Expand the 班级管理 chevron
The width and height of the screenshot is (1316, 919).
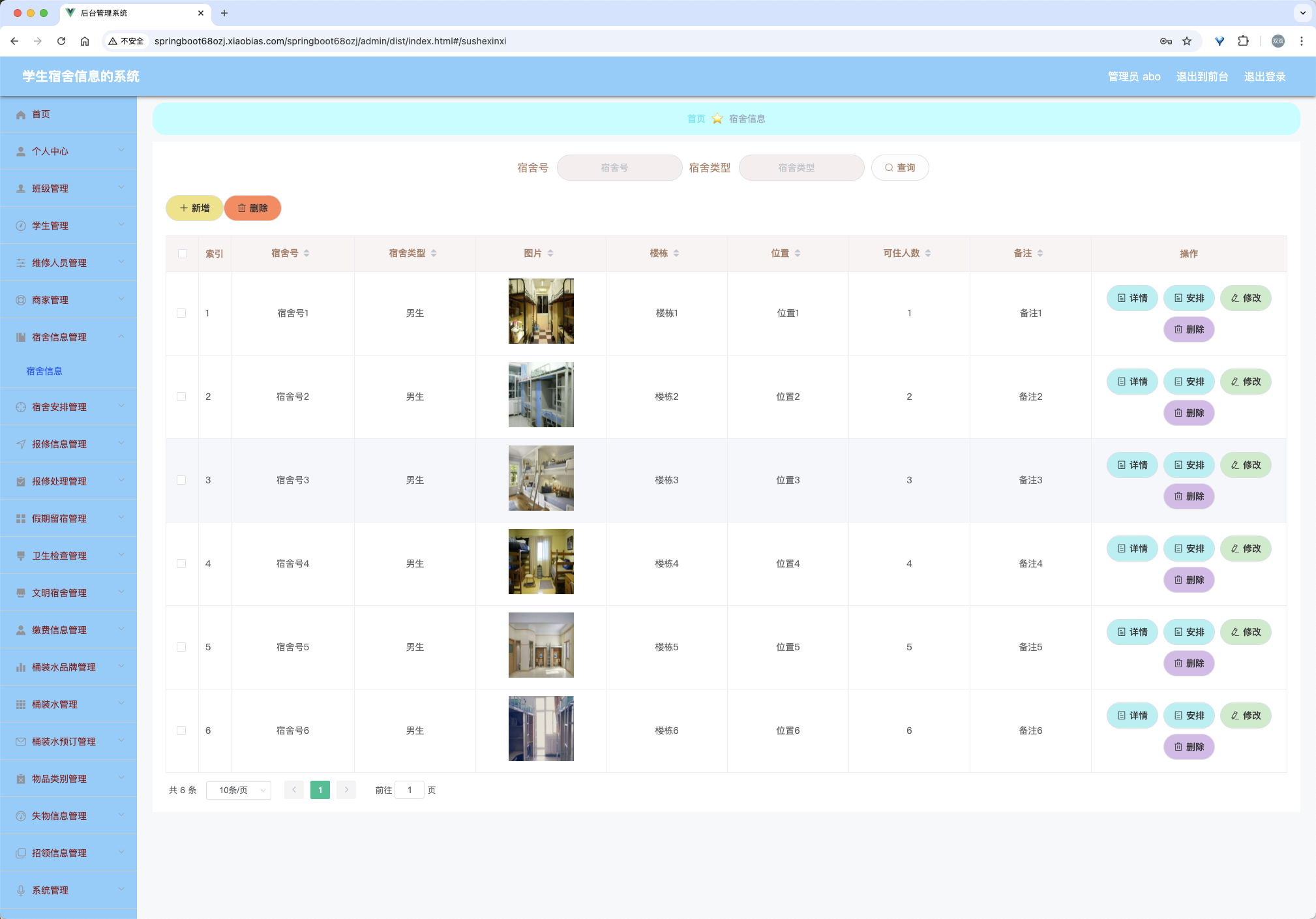click(x=121, y=188)
